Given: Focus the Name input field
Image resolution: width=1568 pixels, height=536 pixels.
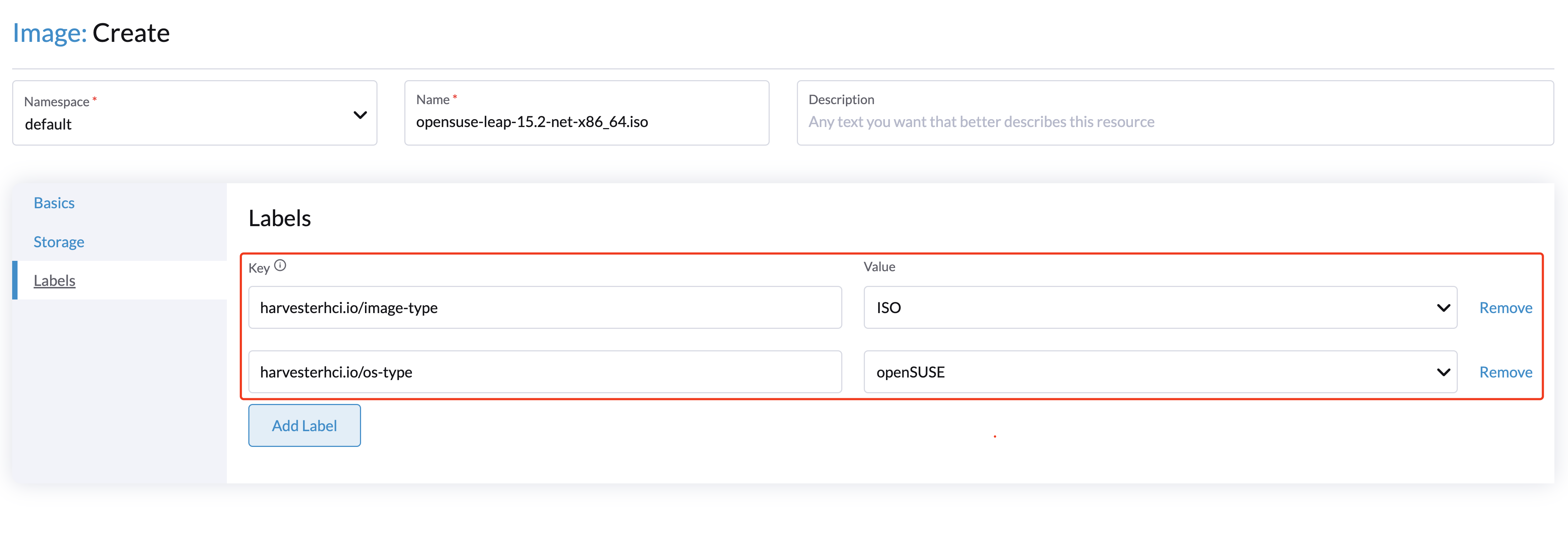Looking at the screenshot, I should pyautogui.click(x=586, y=122).
